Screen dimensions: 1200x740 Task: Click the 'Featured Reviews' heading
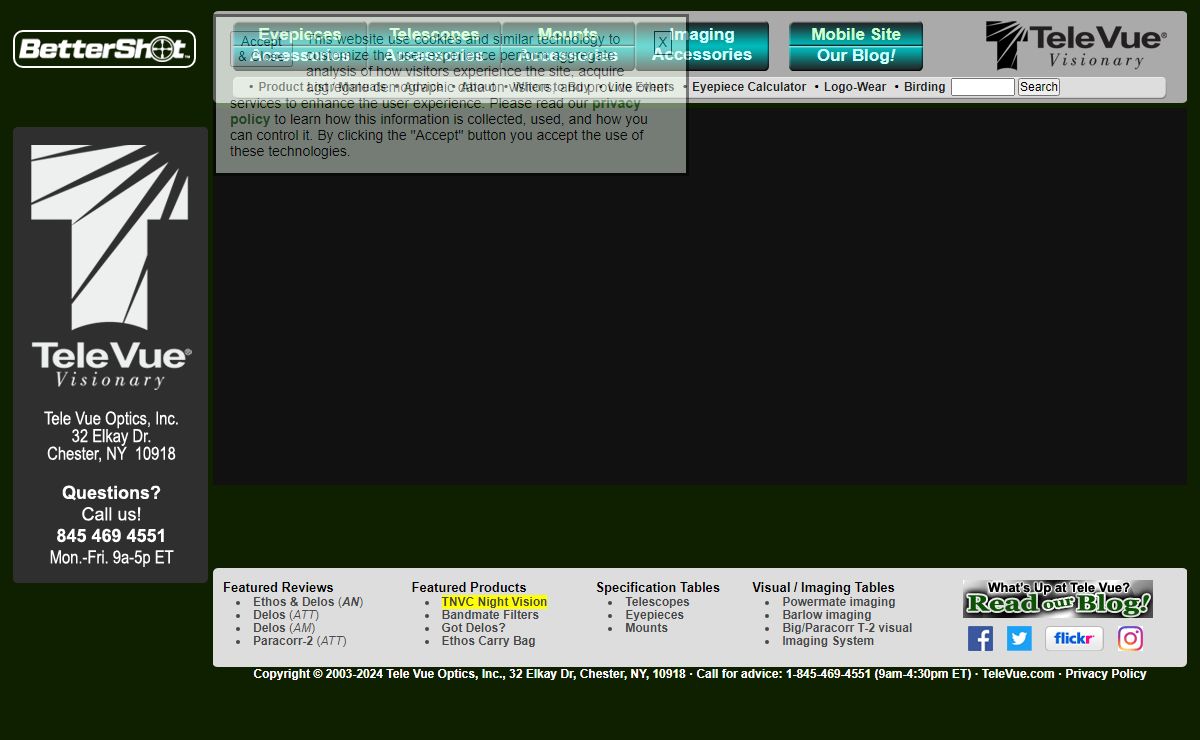tap(278, 588)
